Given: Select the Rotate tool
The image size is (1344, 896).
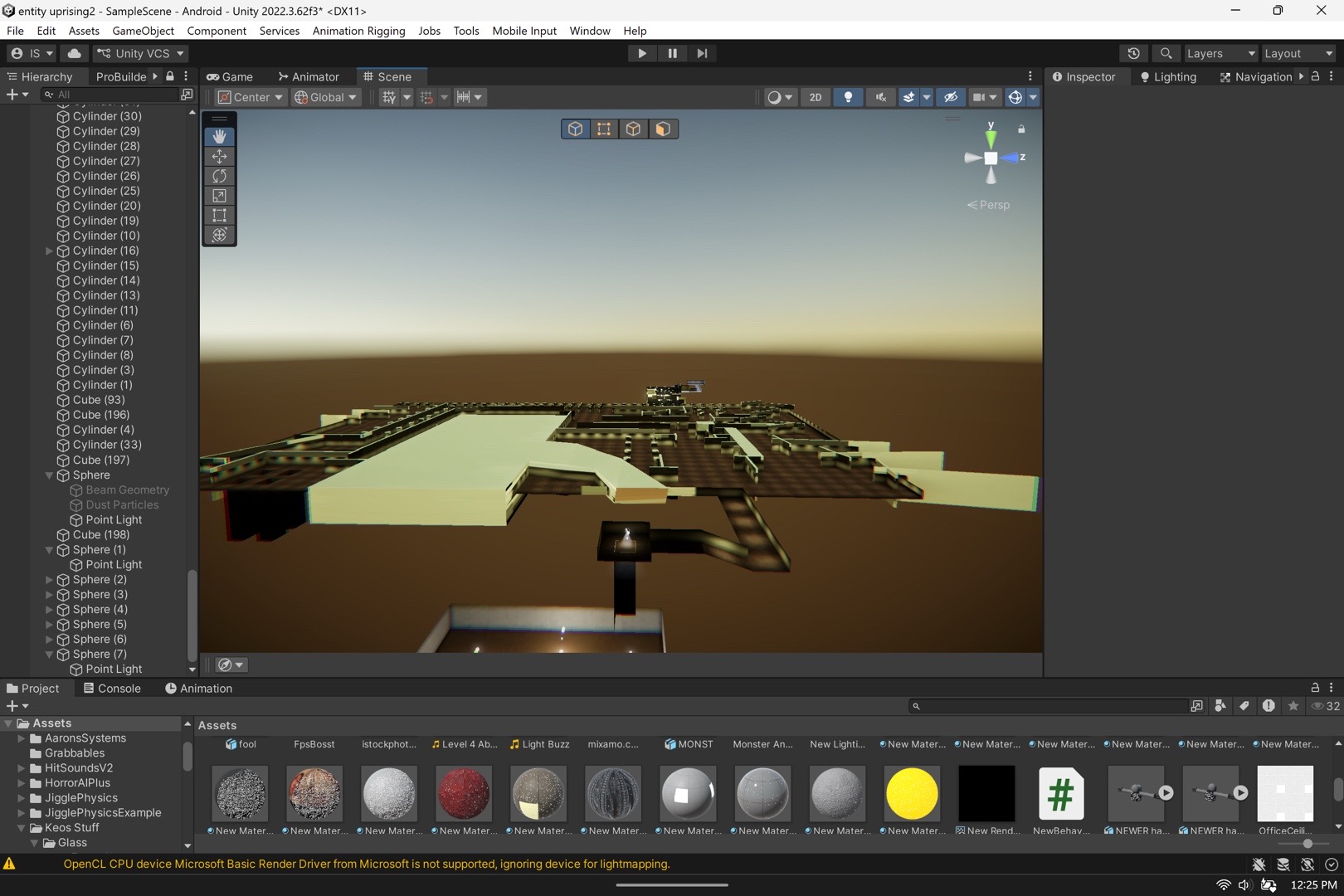Looking at the screenshot, I should coord(219,176).
